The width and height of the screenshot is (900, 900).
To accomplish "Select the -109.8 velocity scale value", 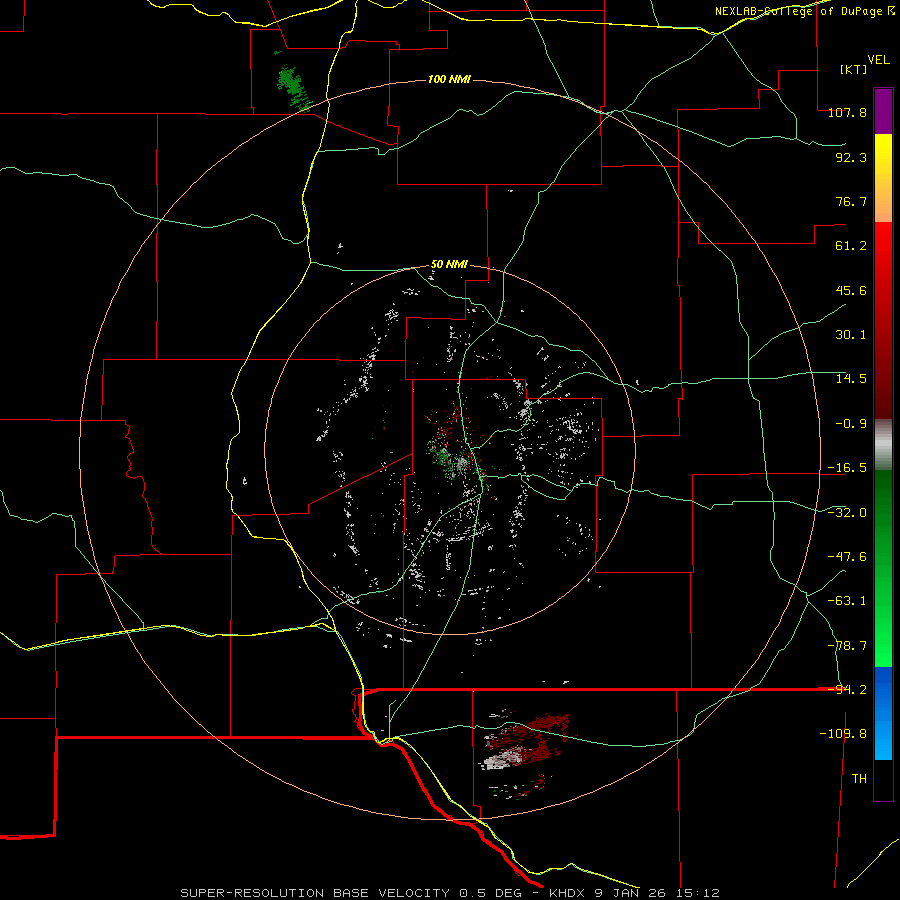I will click(x=843, y=734).
